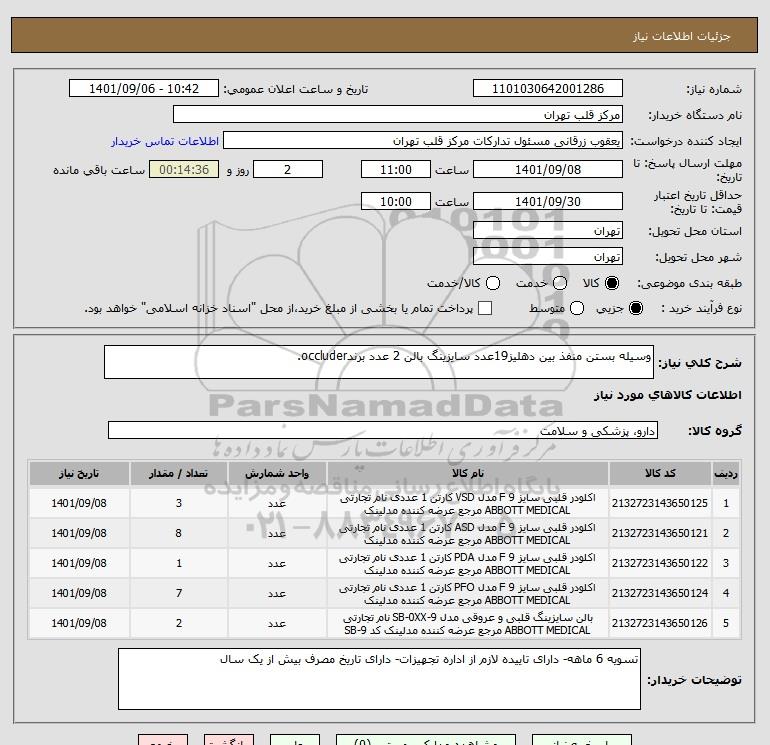Click the اطلاعات کالاهای مورد نیاز section title
This screenshot has height=745, width=770.
pyautogui.click(x=668, y=395)
